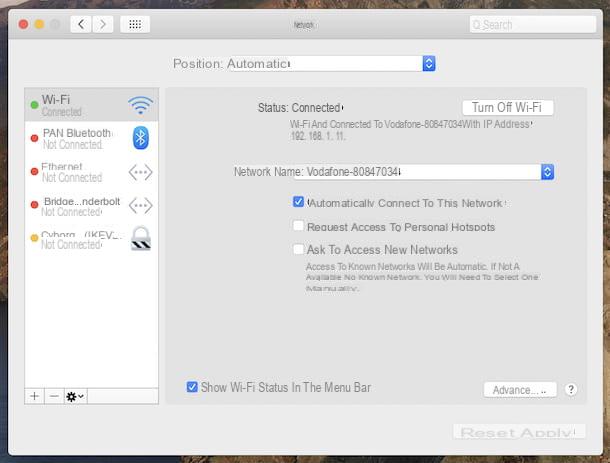This screenshot has height=463, width=610.
Task: Select Ethernet service in the list
Action: (x=91, y=172)
